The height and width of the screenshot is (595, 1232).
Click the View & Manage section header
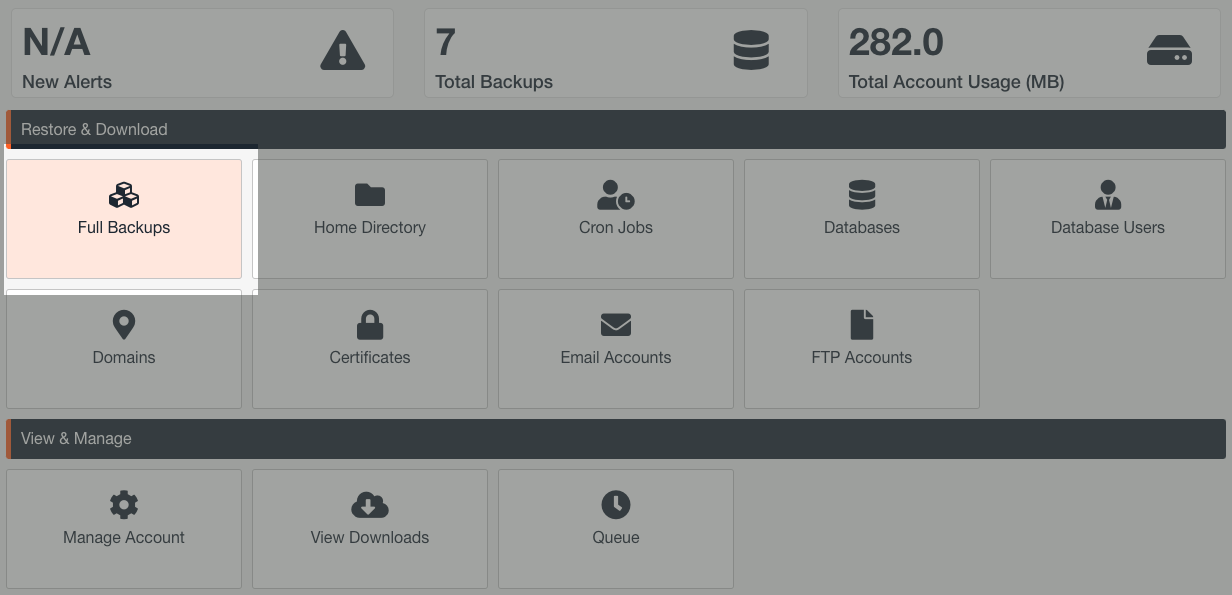615,439
